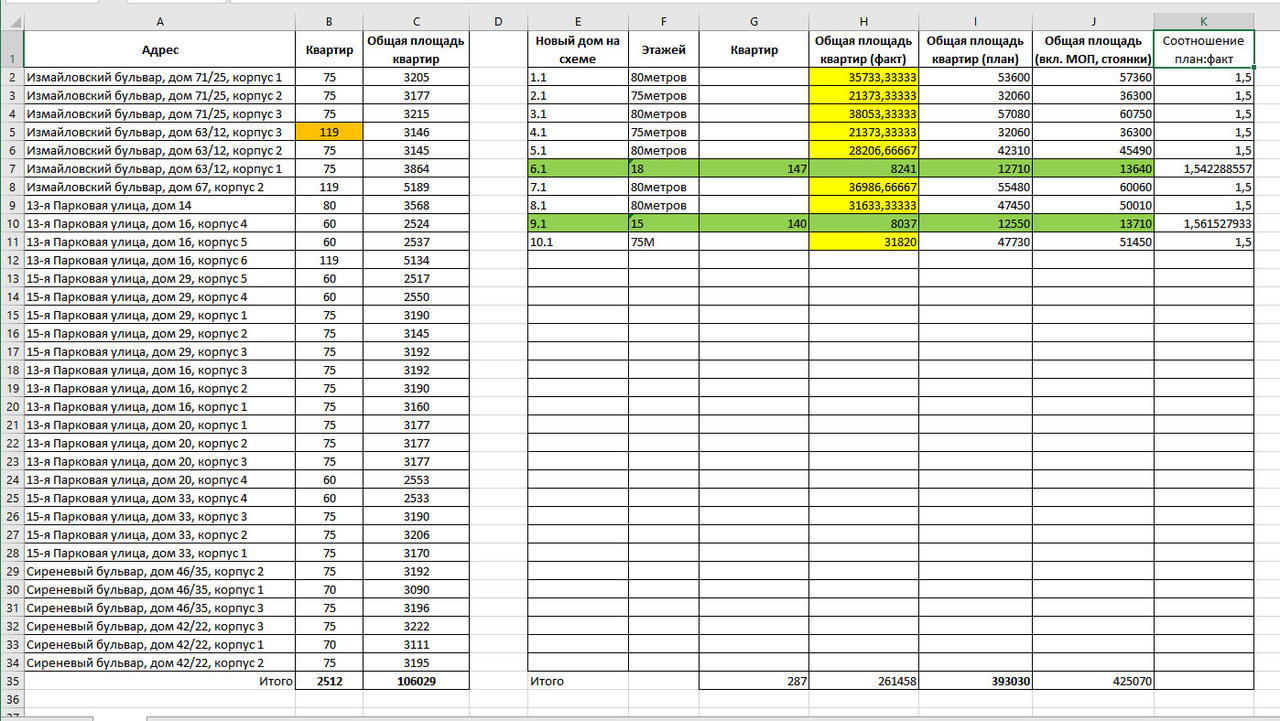Screen dimensions: 1280x721
Task: Click the orange-highlighted cell with 119
Action: pyautogui.click(x=329, y=132)
